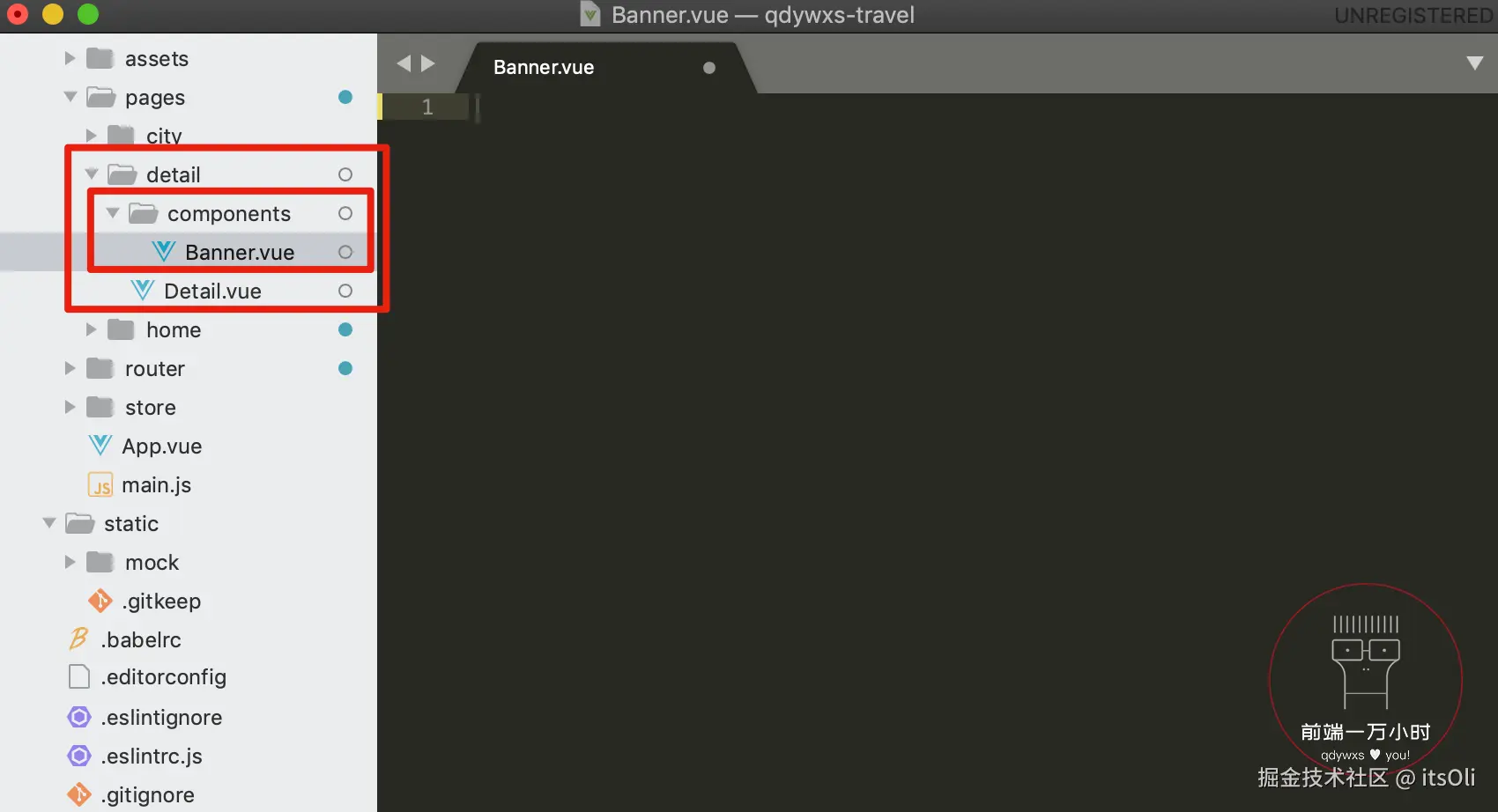Click the Vue icon beside App.vue
1498x812 pixels.
[x=100, y=446]
